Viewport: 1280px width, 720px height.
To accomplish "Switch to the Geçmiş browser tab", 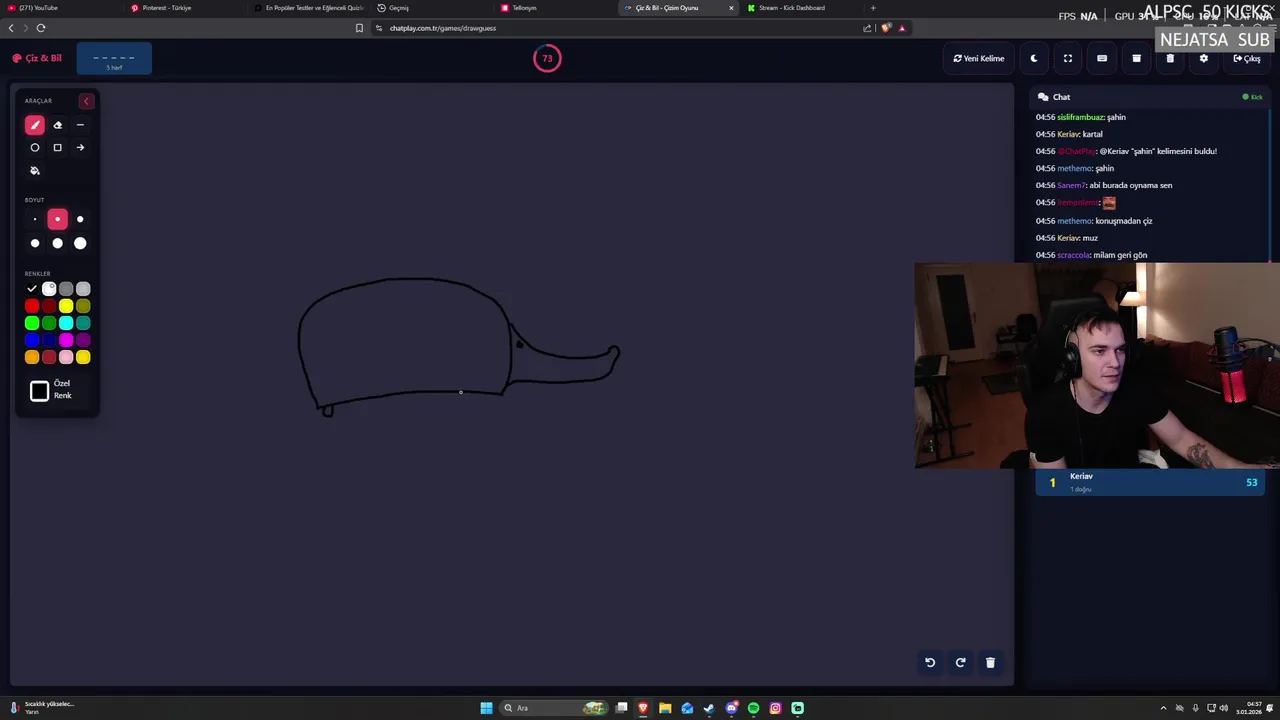I will pos(430,8).
